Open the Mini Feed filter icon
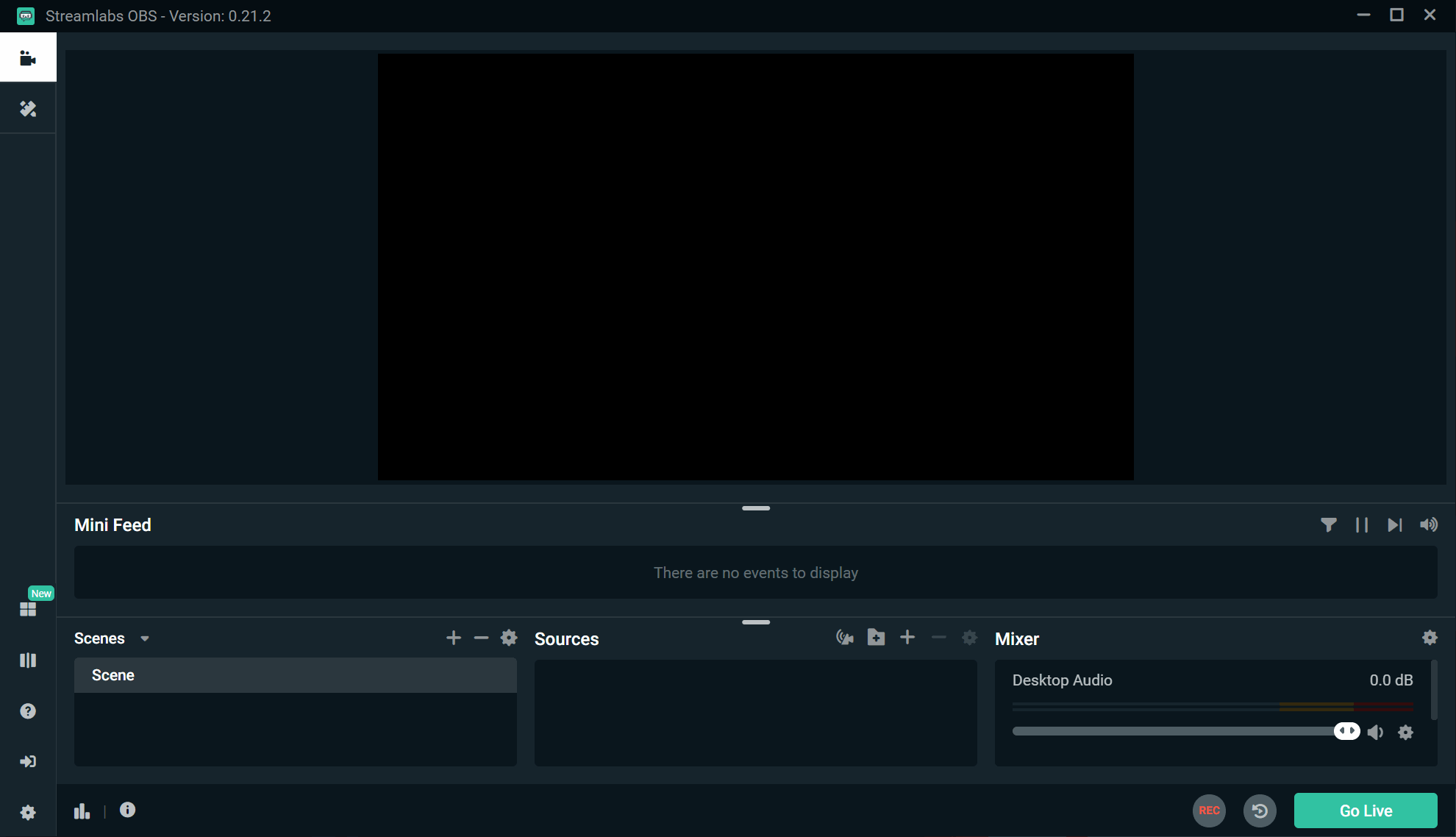1456x837 pixels. click(x=1329, y=524)
